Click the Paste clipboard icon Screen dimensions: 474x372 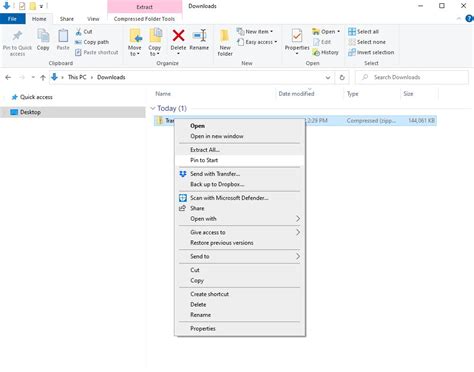click(63, 36)
